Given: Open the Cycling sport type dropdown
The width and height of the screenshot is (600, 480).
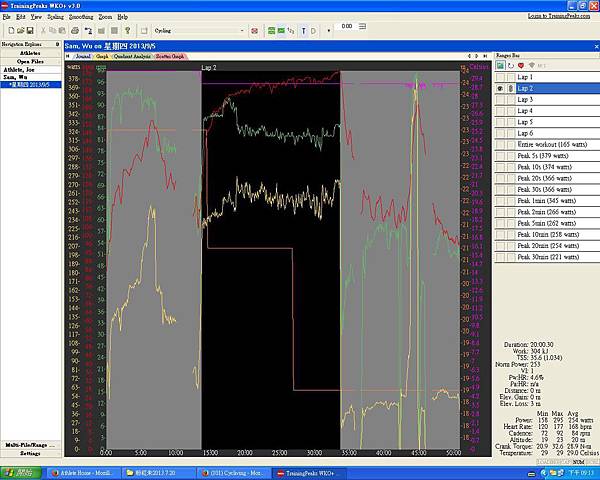Looking at the screenshot, I should click(x=242, y=31).
